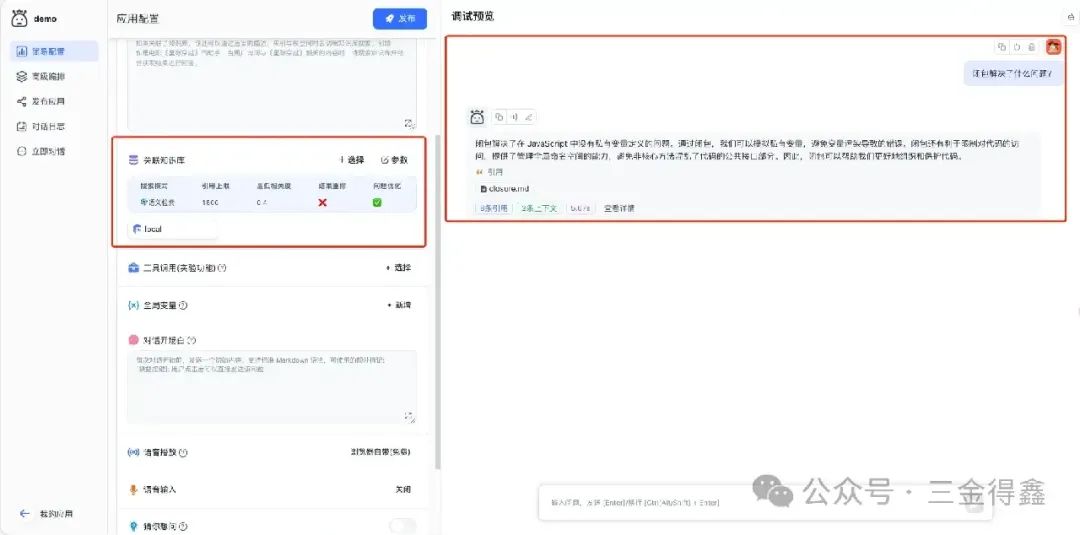Click the 条上下文 context tag
Screen dimensions: 1080x535
[x=540, y=207]
